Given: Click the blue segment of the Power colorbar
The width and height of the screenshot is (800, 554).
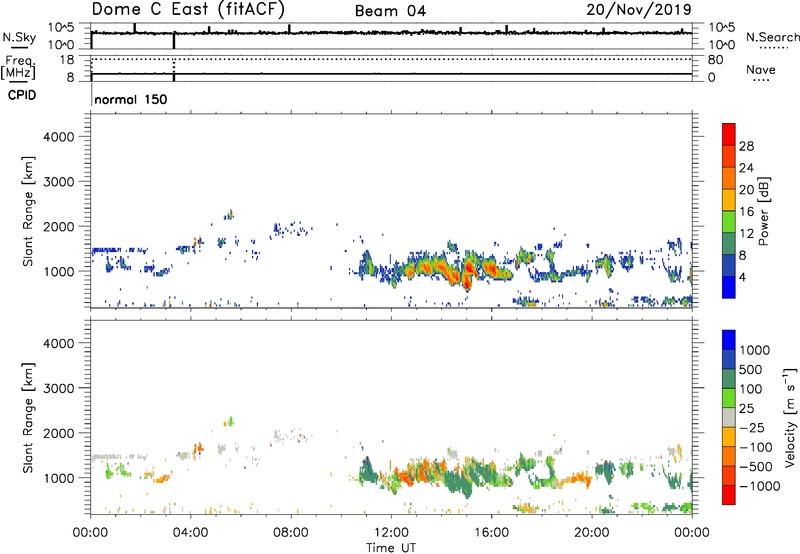Looking at the screenshot, I should (x=729, y=287).
